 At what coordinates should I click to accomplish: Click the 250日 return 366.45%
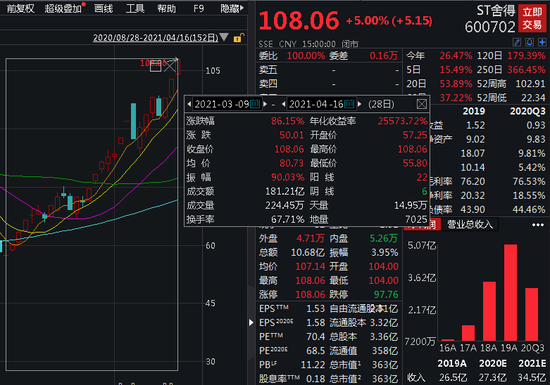point(526,70)
